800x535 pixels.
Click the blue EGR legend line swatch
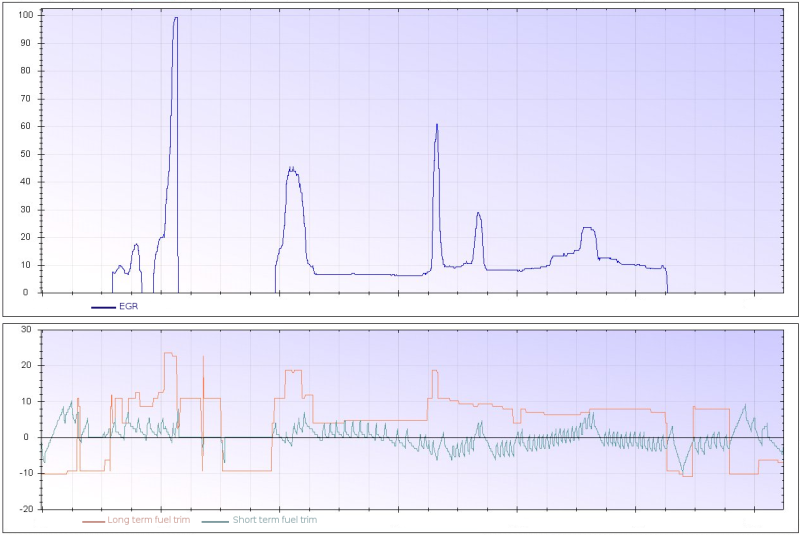[104, 307]
